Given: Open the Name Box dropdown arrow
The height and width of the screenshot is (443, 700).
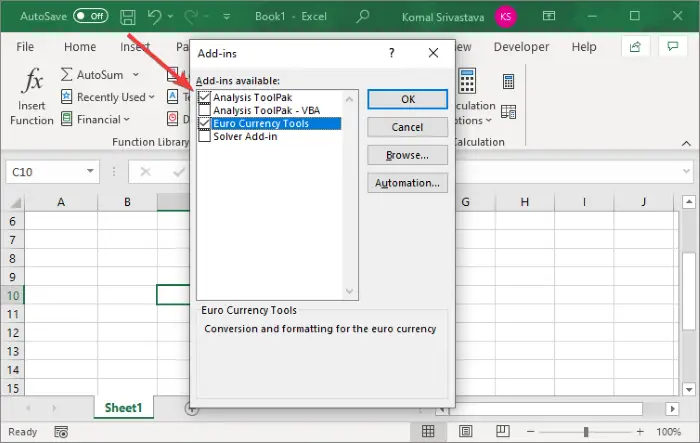Looking at the screenshot, I should point(90,171).
